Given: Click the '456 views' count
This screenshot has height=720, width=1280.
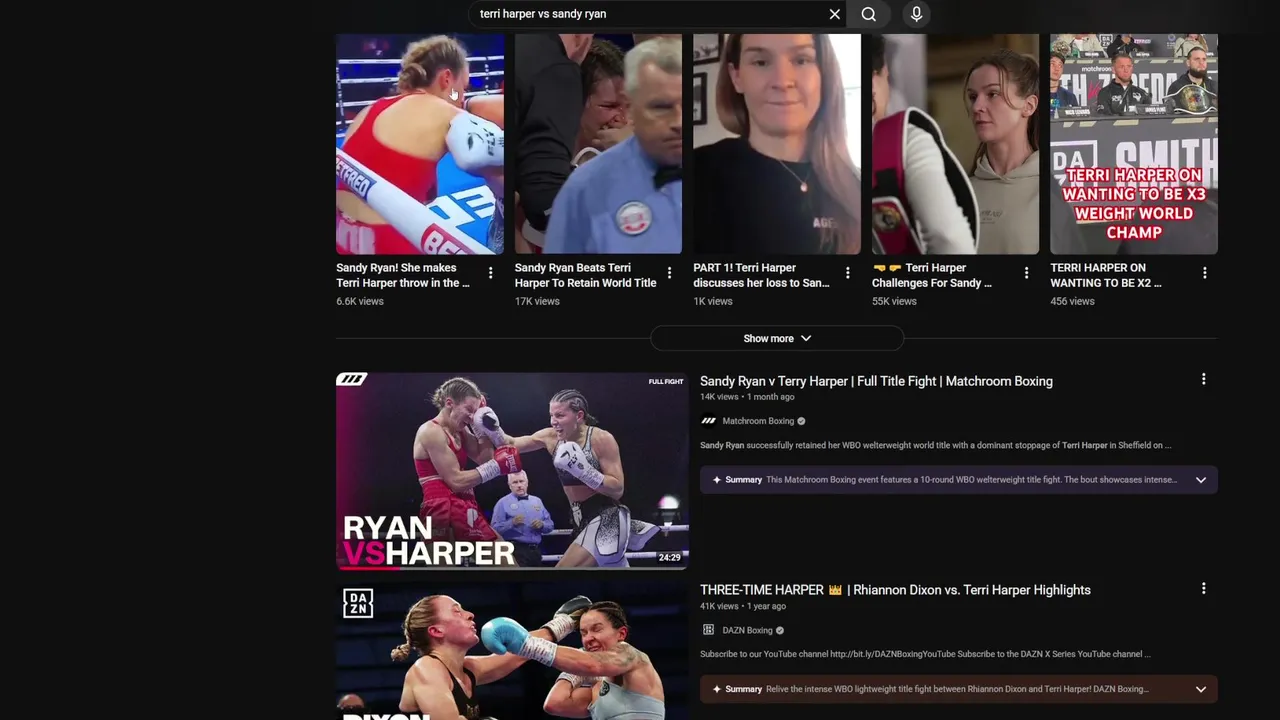Looking at the screenshot, I should [1072, 301].
